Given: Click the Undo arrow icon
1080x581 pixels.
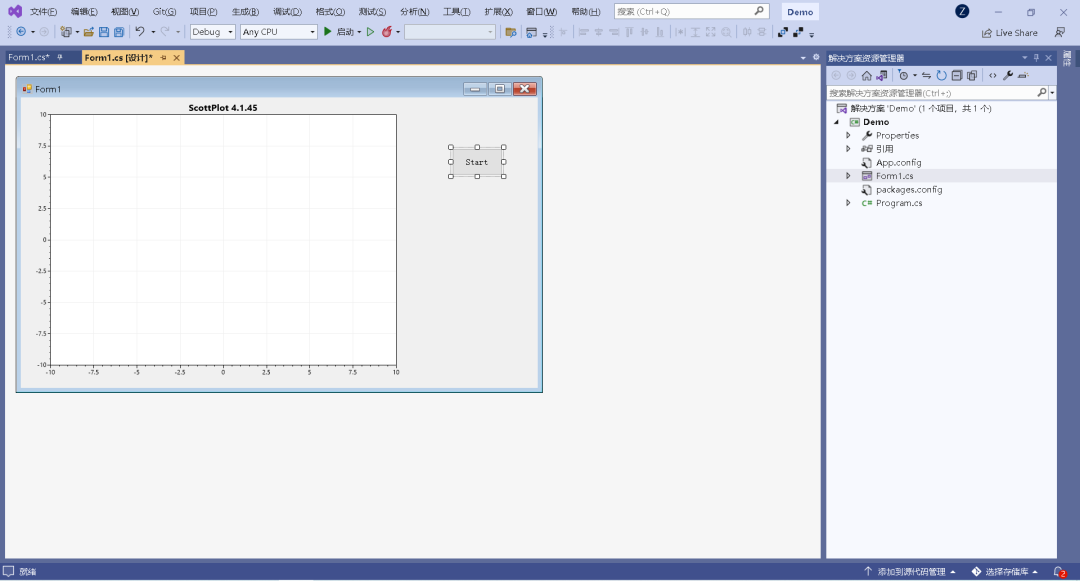Looking at the screenshot, I should [140, 32].
